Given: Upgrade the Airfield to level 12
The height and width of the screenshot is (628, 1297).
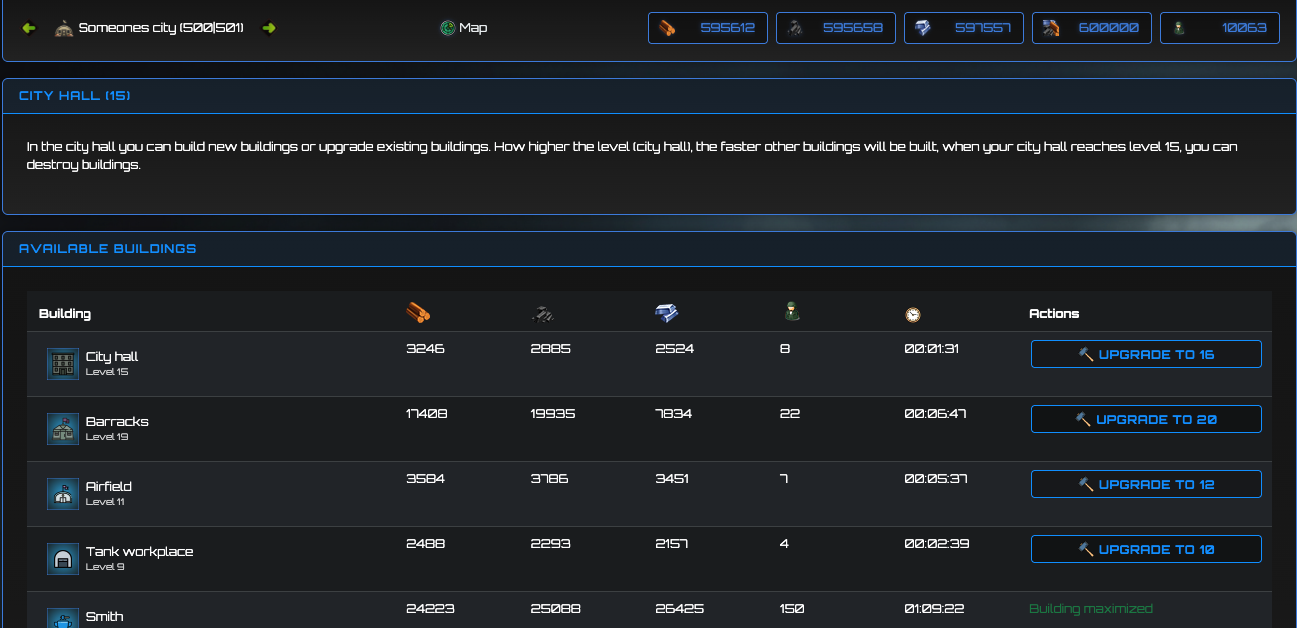Looking at the screenshot, I should click(1145, 483).
